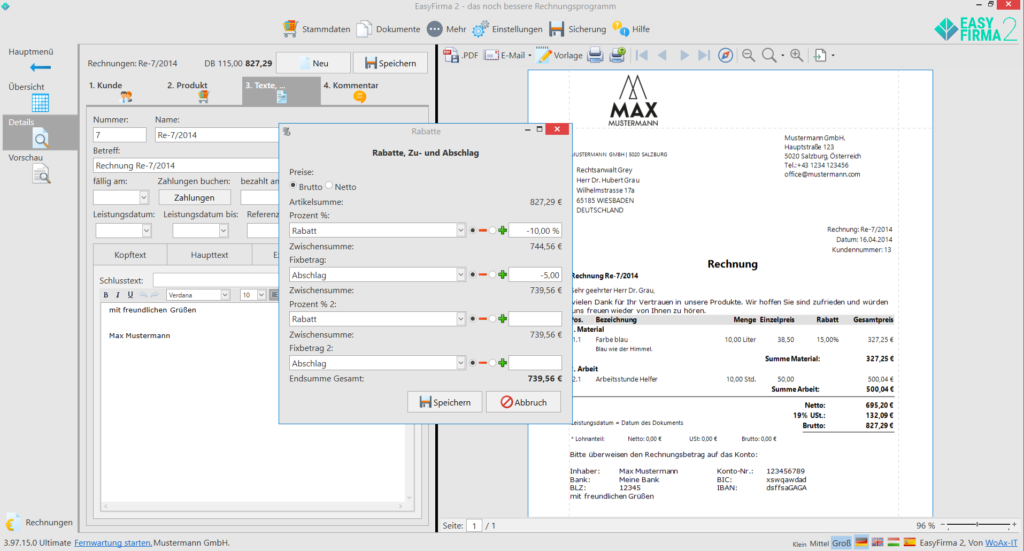Switch language to Hungarian flag
Viewport: 1024px width, 551px height.
coord(893,543)
